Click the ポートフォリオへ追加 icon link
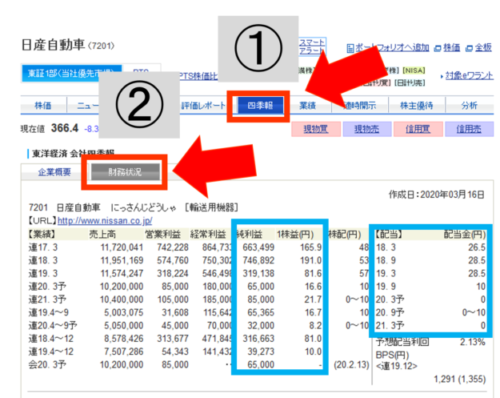The image size is (500, 398). pos(388,48)
